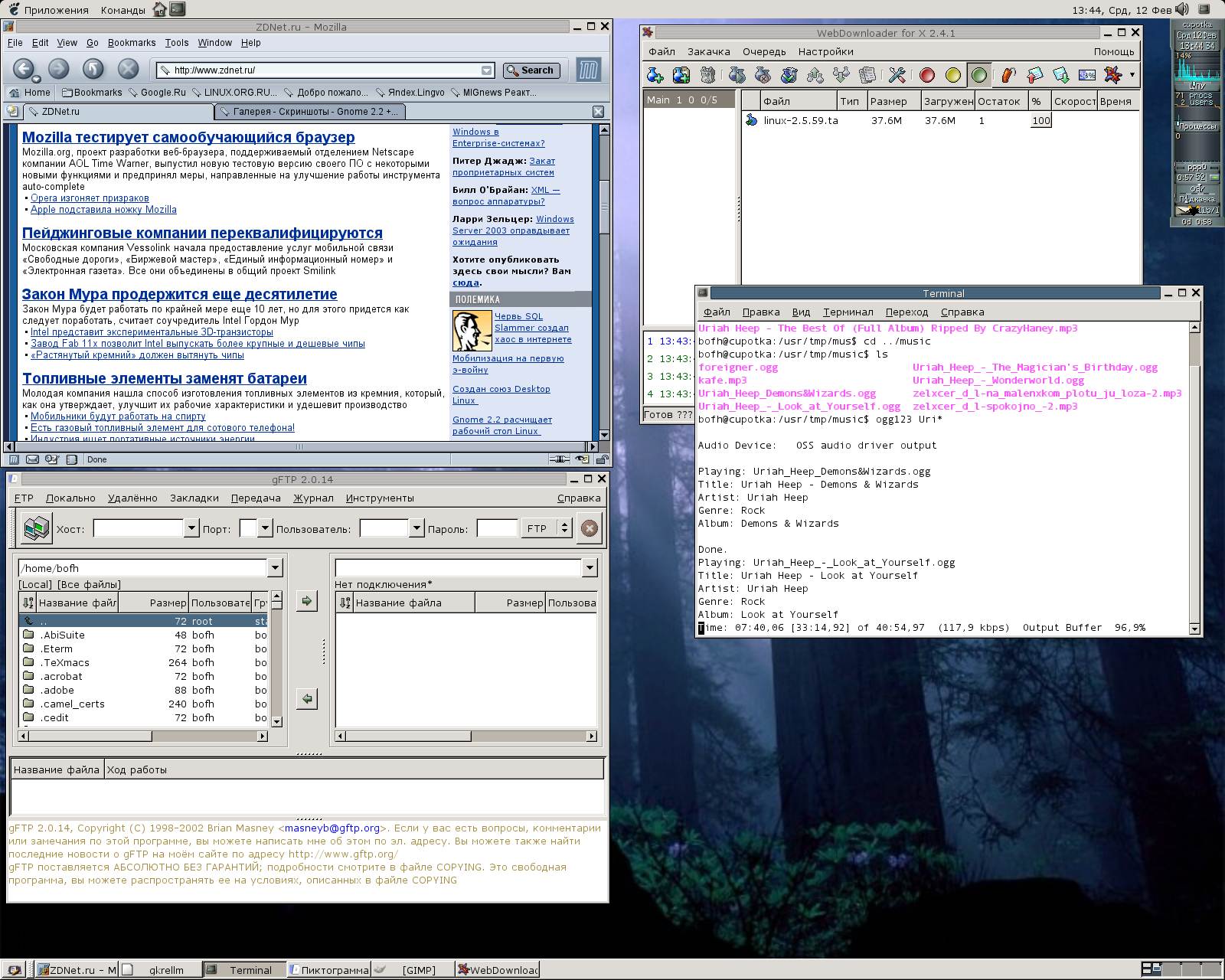The image size is (1225, 980).
Task: Expand the gFTP Пользователь dropdown
Action: (x=416, y=528)
